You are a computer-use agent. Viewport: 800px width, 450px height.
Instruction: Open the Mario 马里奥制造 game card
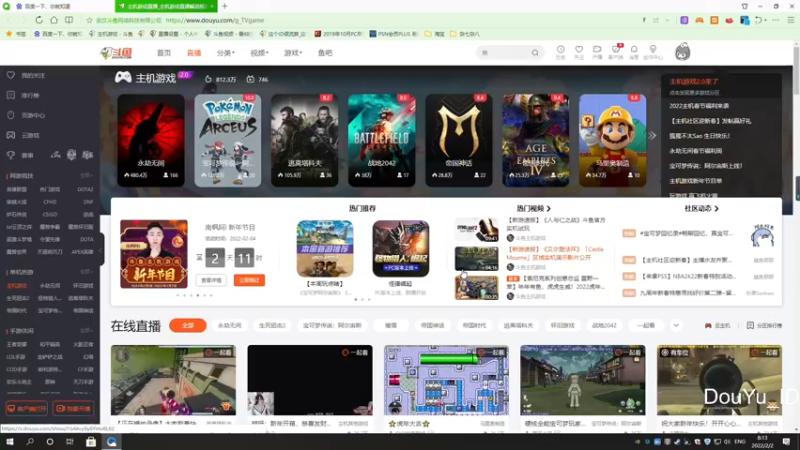click(612, 140)
